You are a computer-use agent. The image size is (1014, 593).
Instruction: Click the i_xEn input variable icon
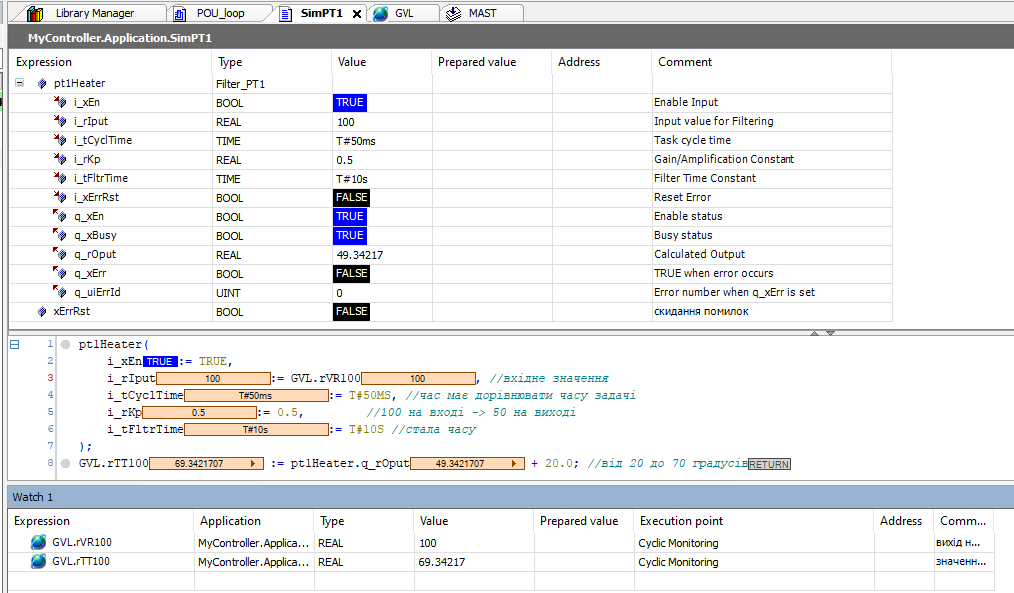click(x=60, y=102)
